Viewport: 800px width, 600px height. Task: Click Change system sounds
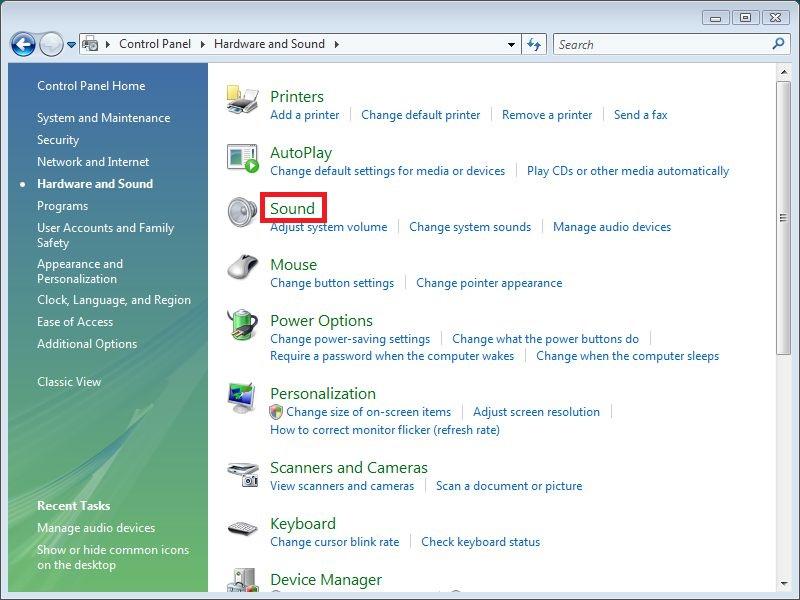[x=470, y=227]
